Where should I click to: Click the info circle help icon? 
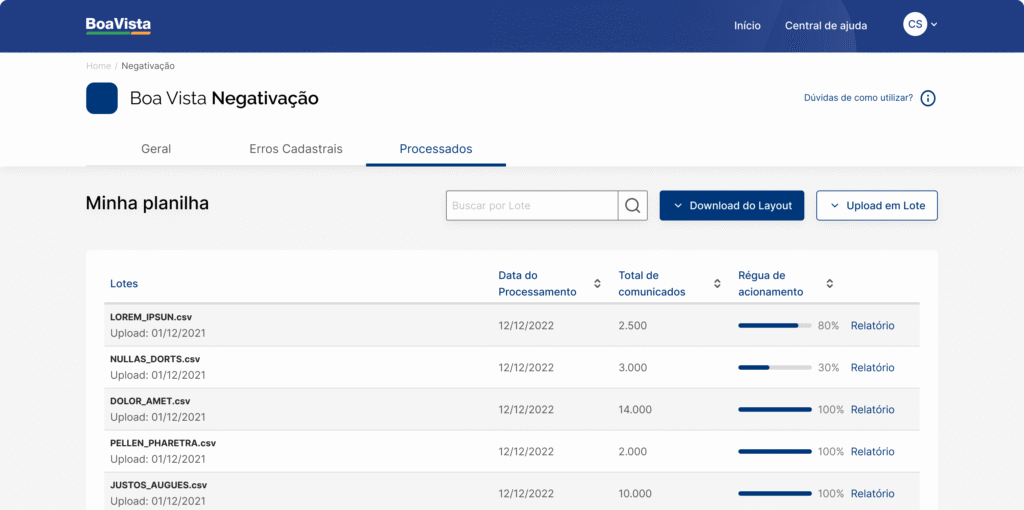tap(928, 98)
